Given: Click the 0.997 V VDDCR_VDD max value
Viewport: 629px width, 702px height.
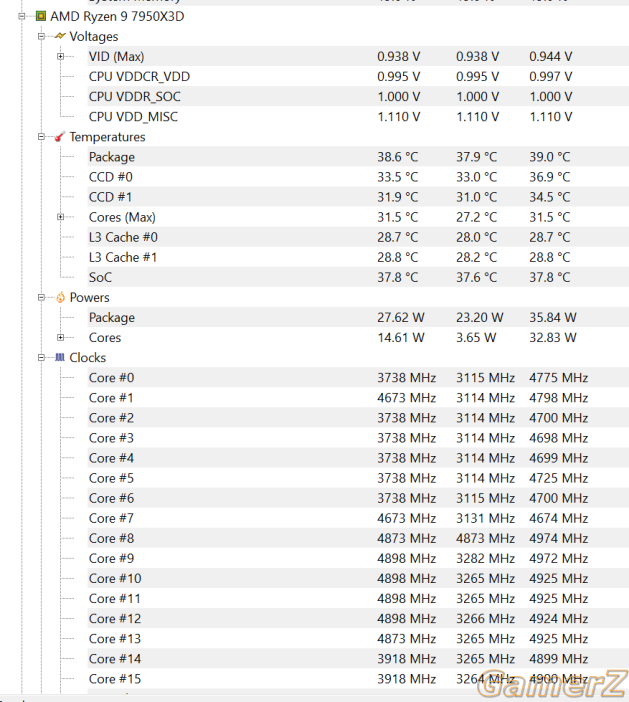Looking at the screenshot, I should (x=551, y=77).
